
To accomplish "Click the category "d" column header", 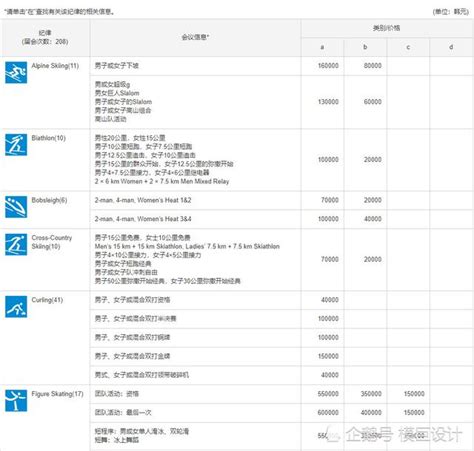I will tap(451, 47).
